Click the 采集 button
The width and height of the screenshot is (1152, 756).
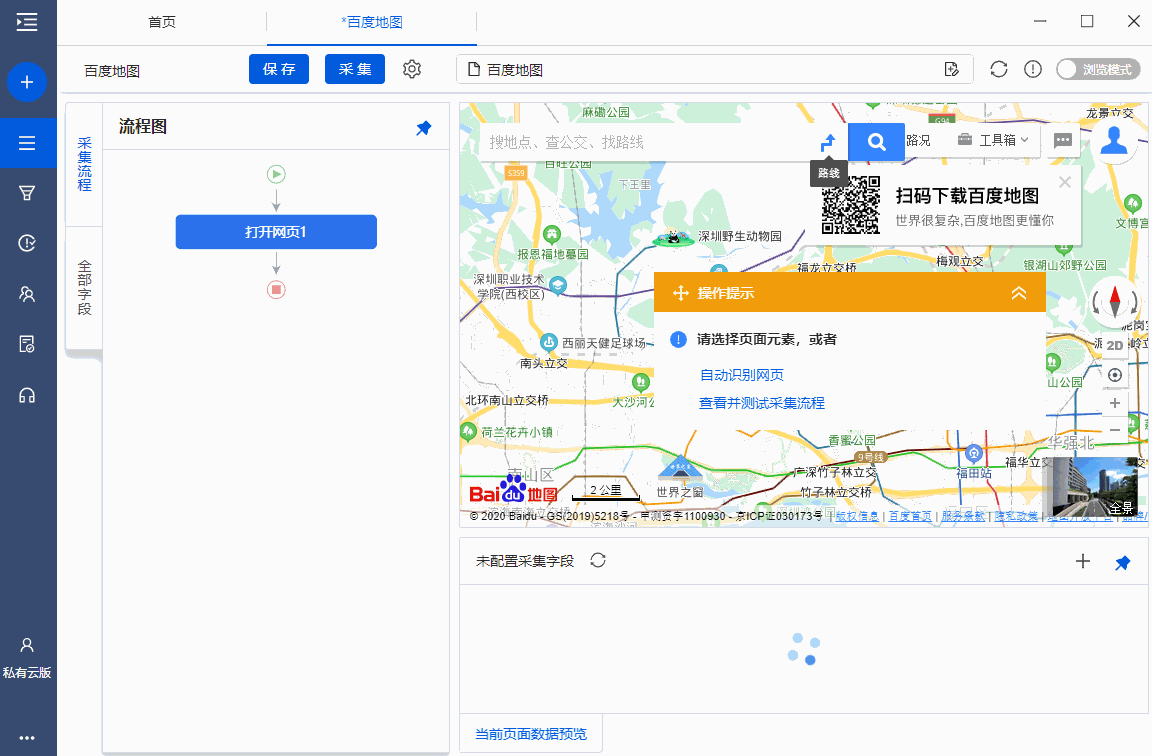[x=355, y=69]
